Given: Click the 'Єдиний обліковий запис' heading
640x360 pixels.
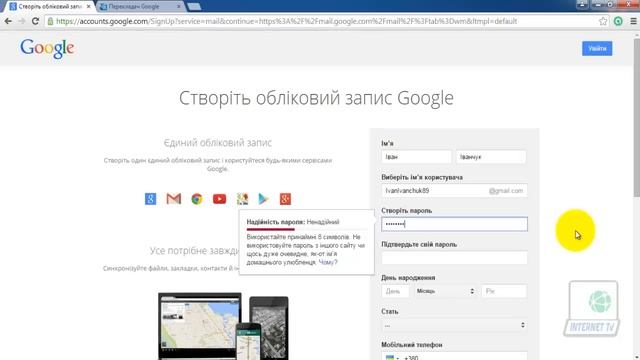Looking at the screenshot, I should click(218, 142).
